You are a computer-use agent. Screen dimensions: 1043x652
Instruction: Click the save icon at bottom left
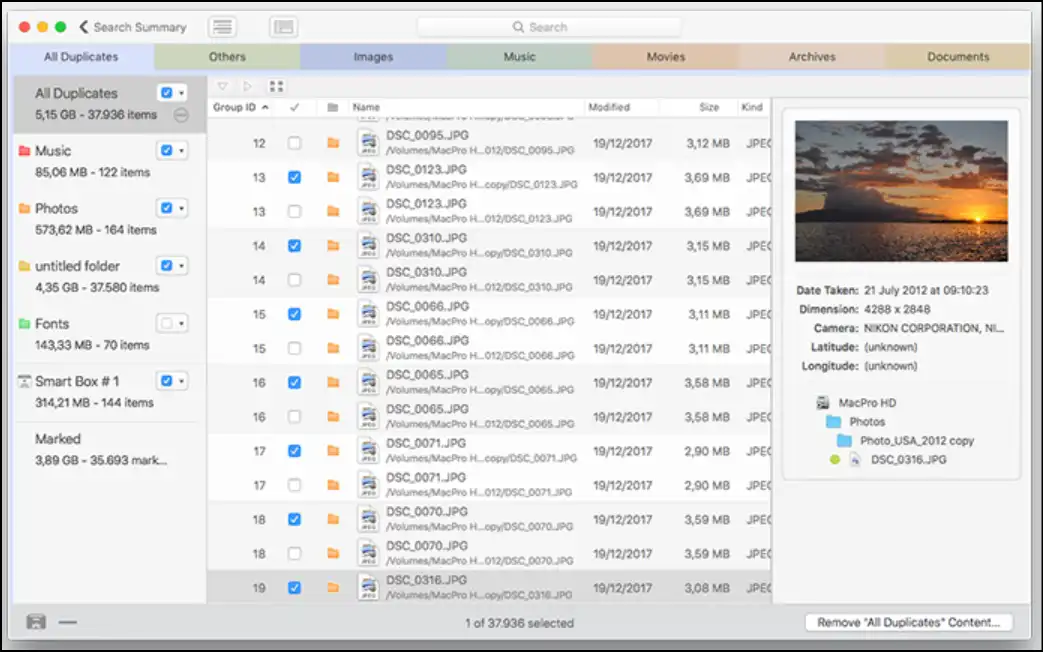pyautogui.click(x=35, y=621)
